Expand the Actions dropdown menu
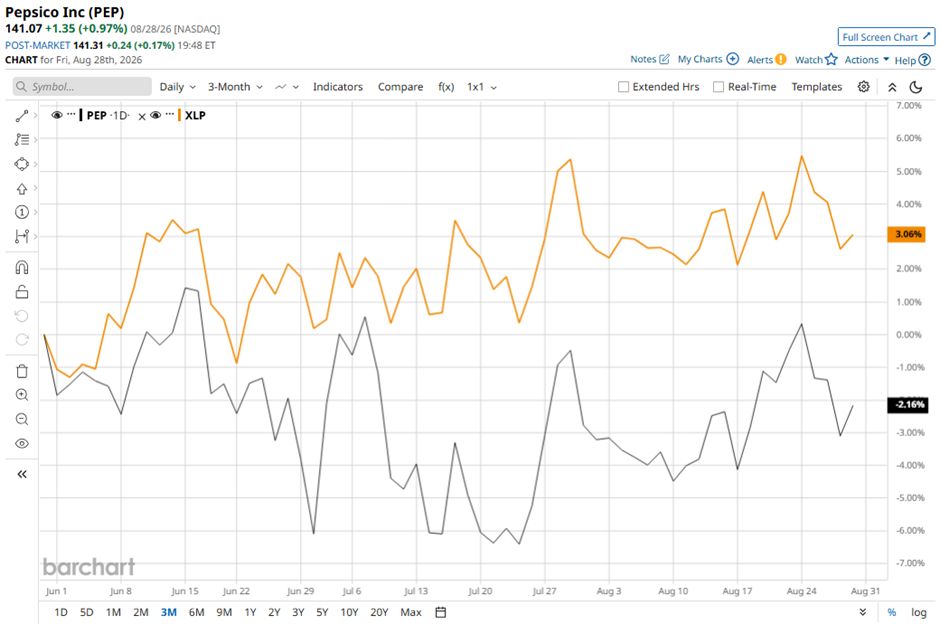 866,59
